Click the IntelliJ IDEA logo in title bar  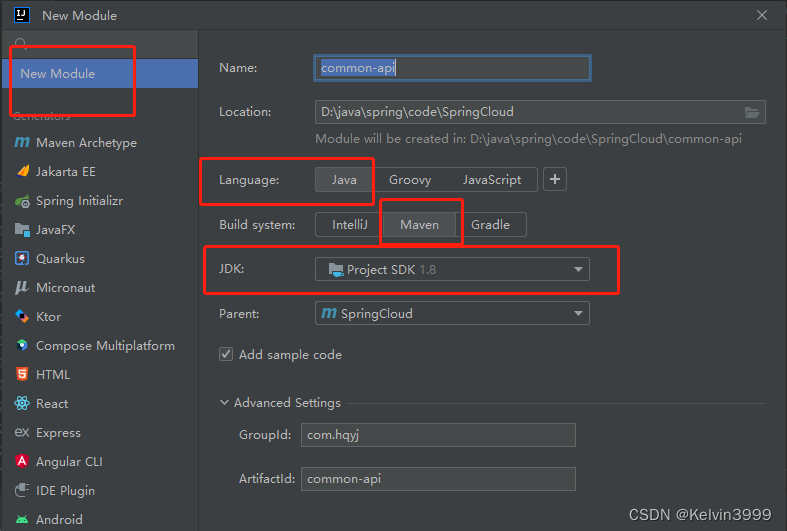[22, 15]
